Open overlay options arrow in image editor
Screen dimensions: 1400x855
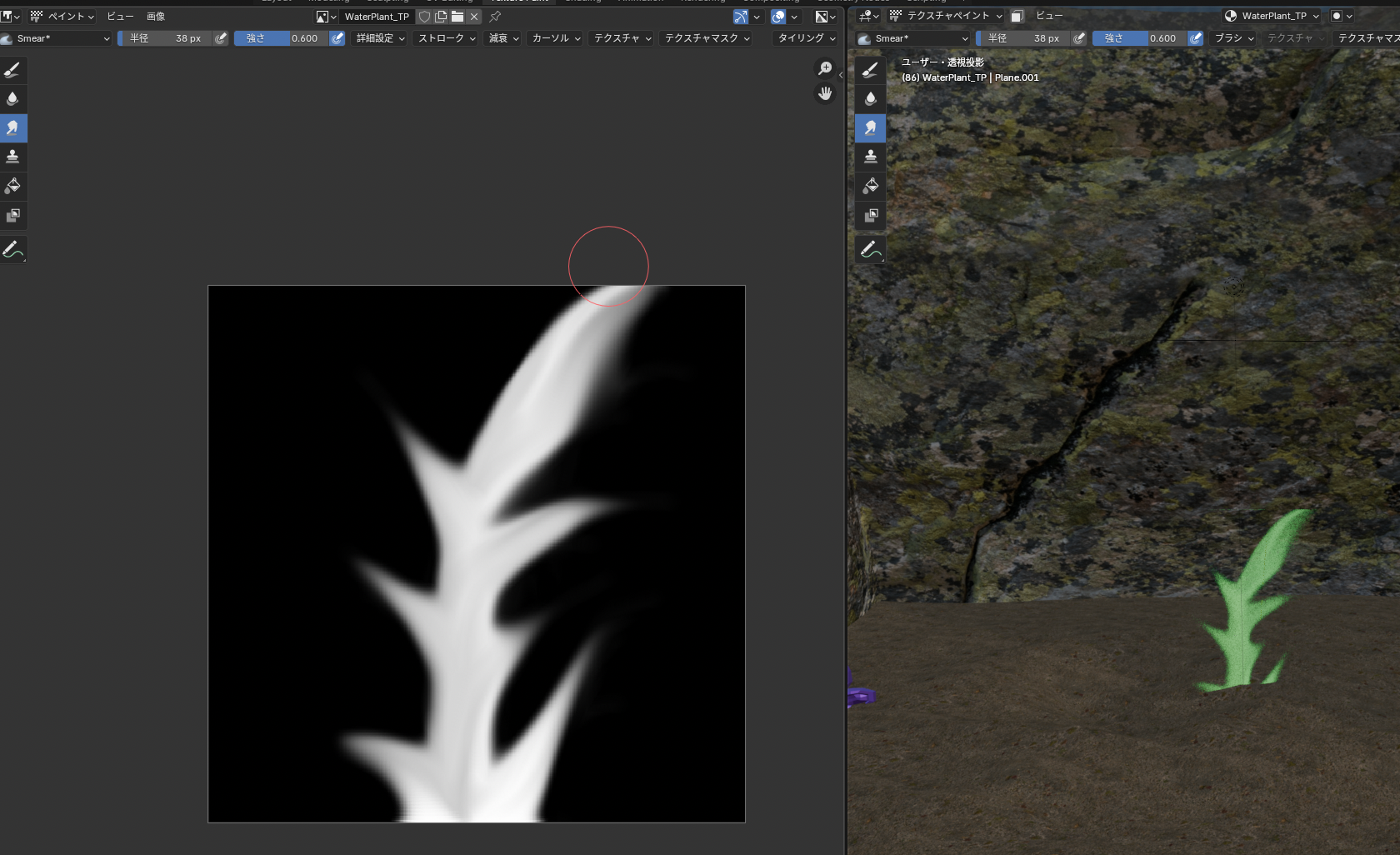[794, 17]
